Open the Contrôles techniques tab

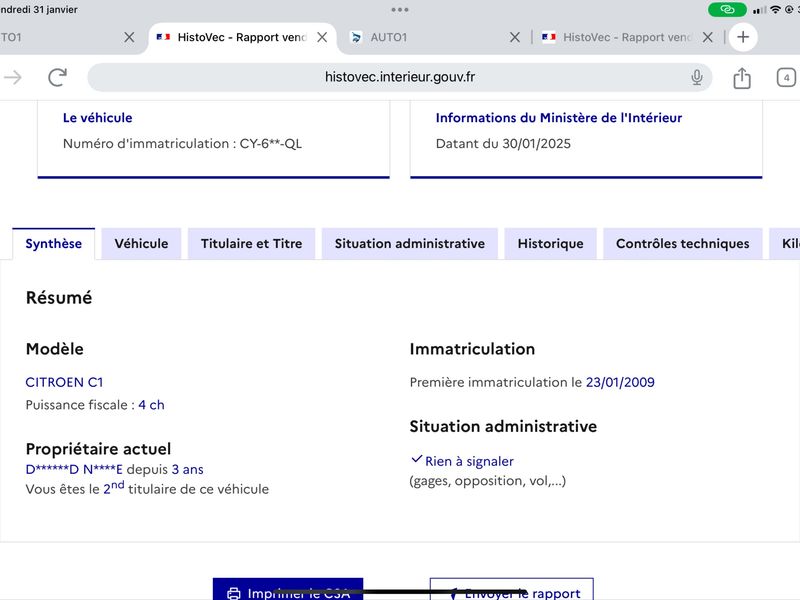click(683, 244)
